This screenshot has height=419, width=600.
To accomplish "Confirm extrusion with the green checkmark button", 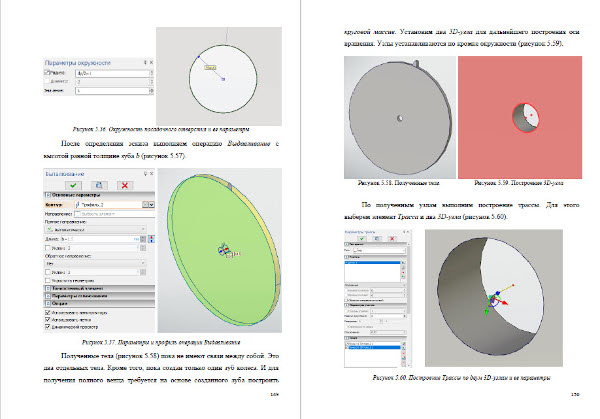I will [x=73, y=185].
